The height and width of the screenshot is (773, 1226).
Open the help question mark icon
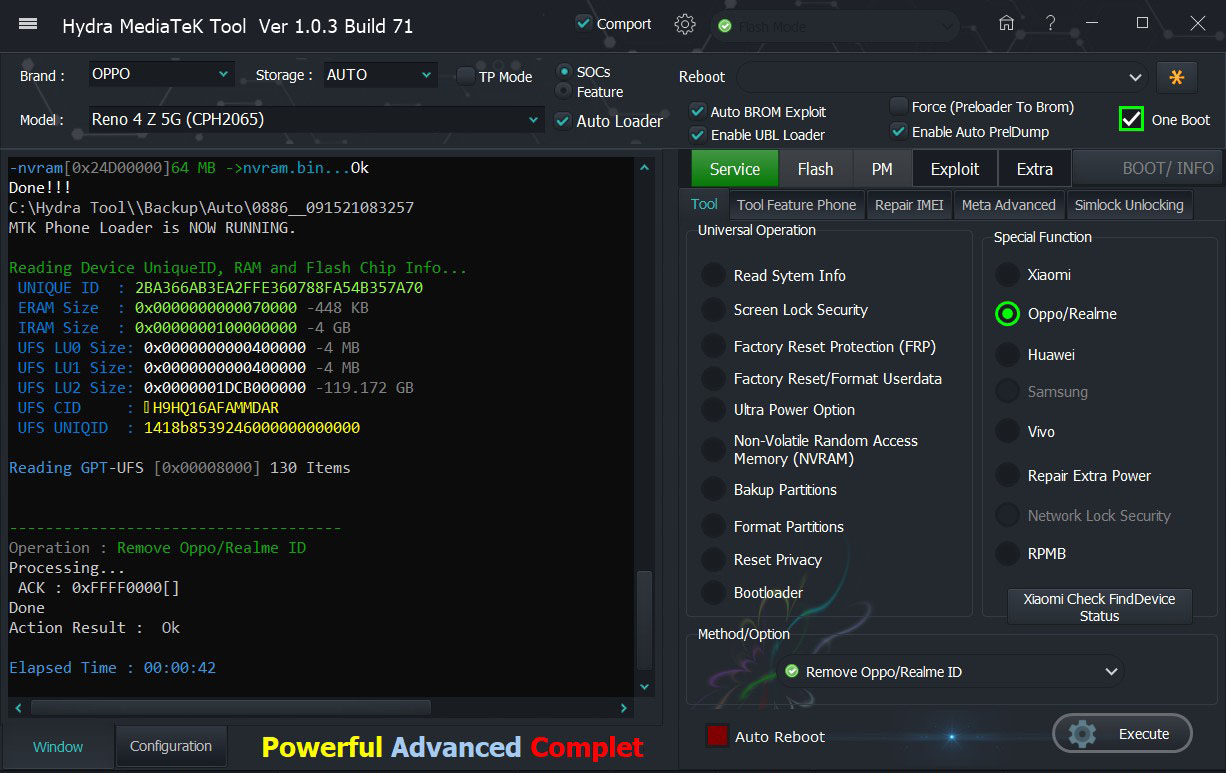[1051, 23]
